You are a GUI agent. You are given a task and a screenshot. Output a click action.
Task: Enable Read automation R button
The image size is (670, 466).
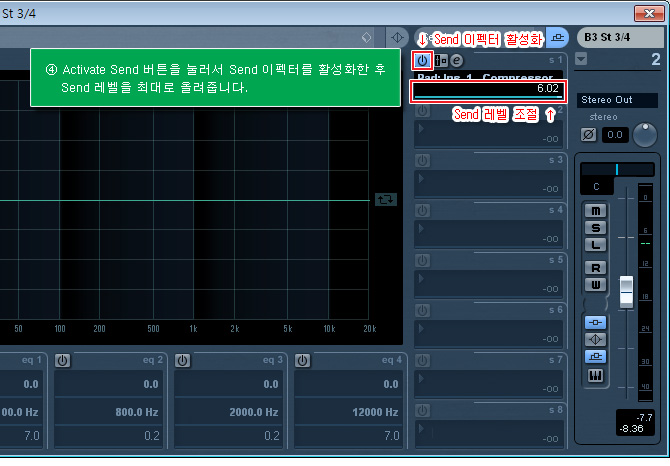point(596,268)
